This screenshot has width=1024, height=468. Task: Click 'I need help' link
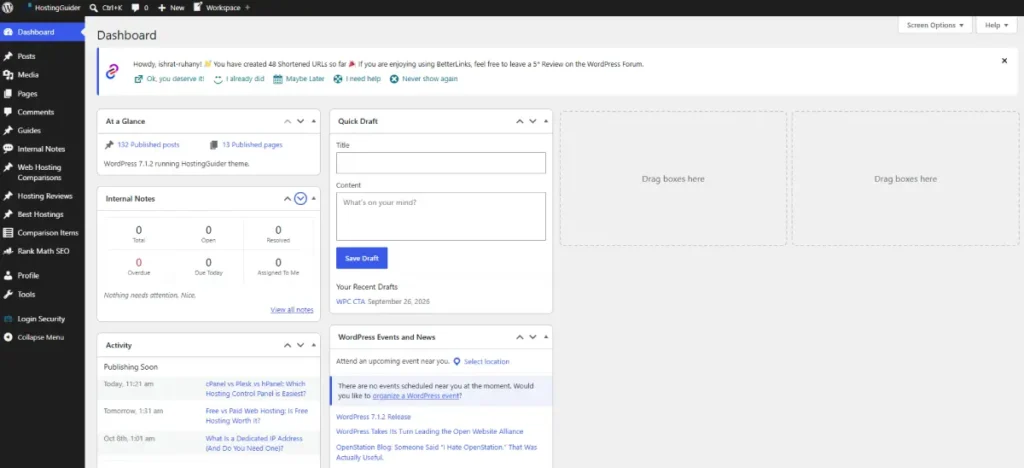[x=357, y=79]
